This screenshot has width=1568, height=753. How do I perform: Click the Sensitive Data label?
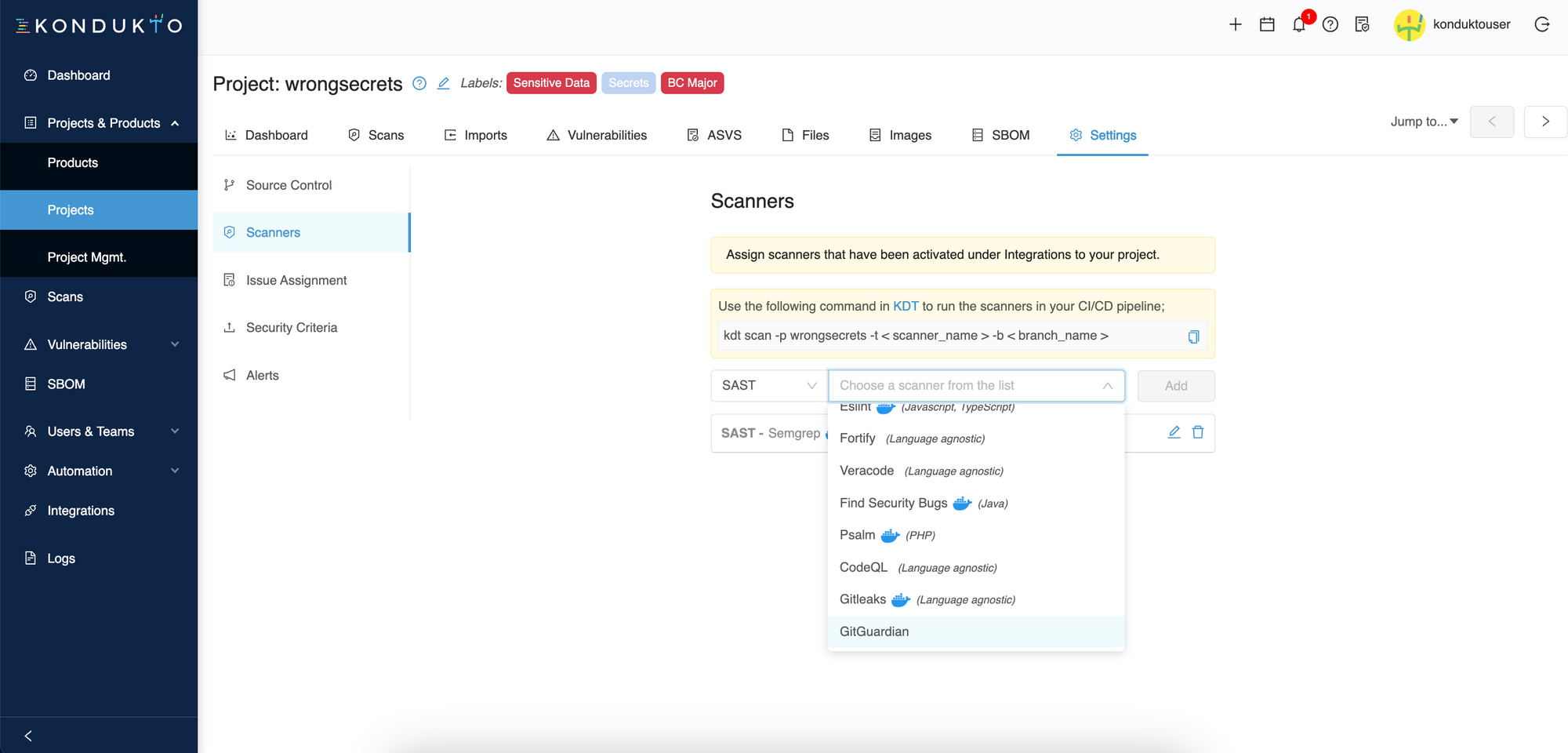(x=551, y=83)
